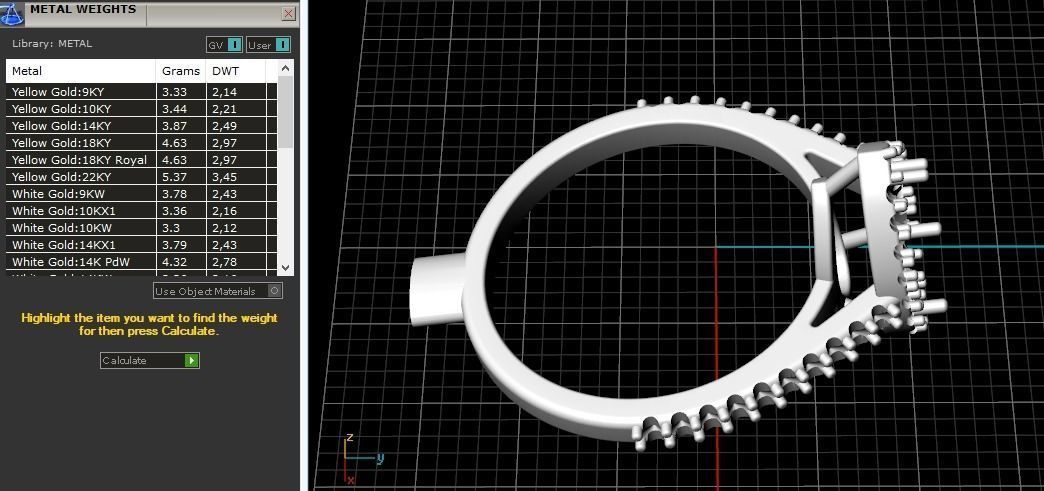
Task: Close the Metal Weights panel
Action: click(x=288, y=13)
